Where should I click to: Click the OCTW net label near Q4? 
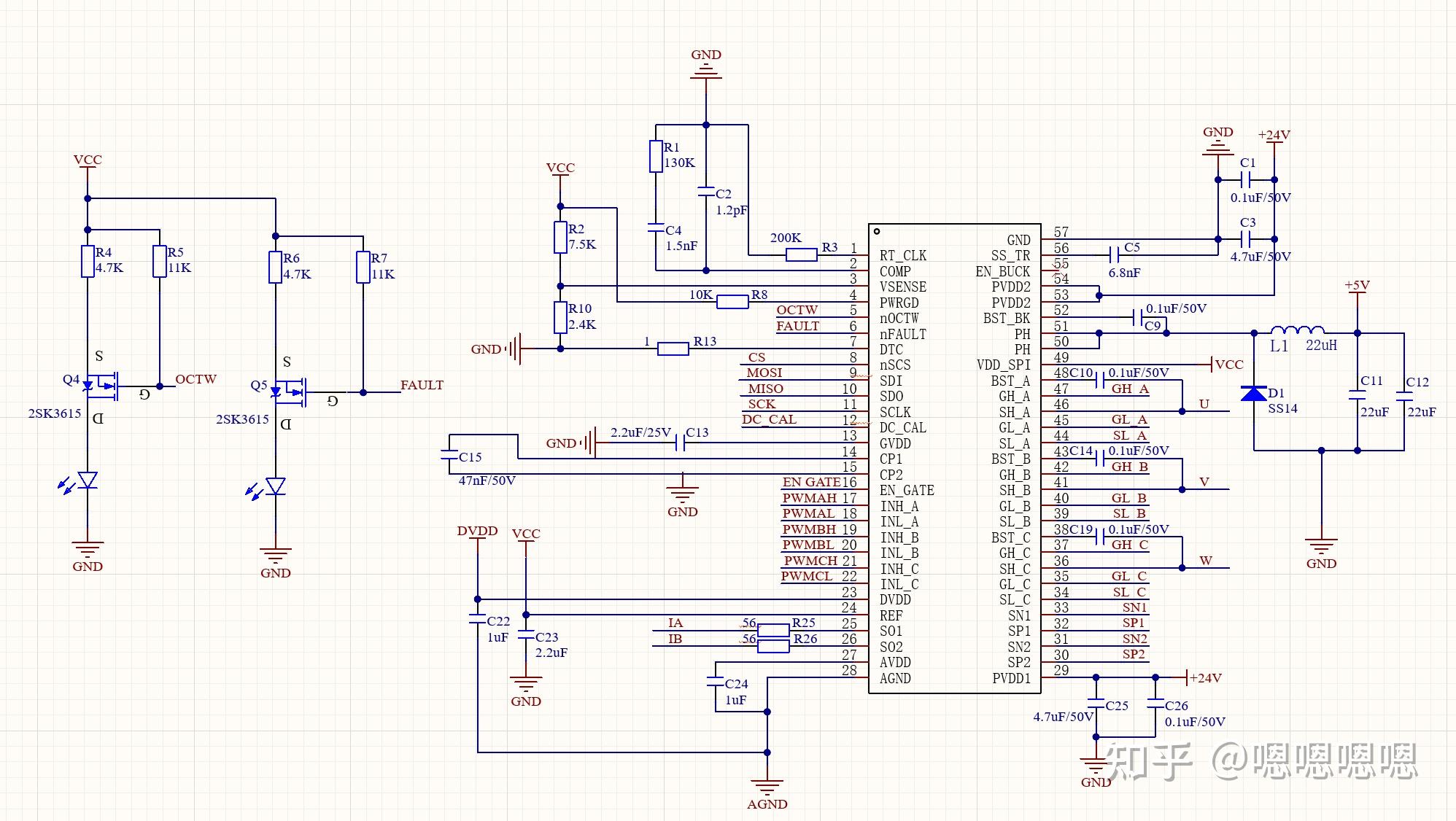195,379
